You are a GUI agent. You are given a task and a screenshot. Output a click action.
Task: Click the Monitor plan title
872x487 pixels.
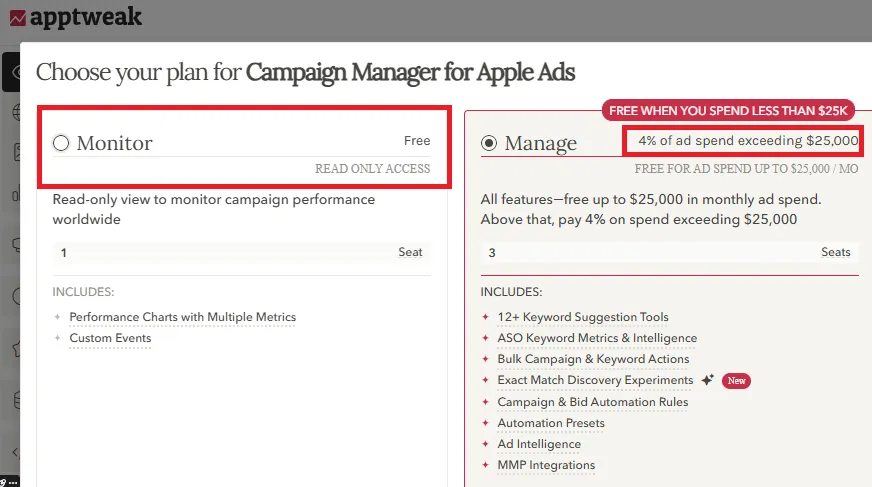114,143
